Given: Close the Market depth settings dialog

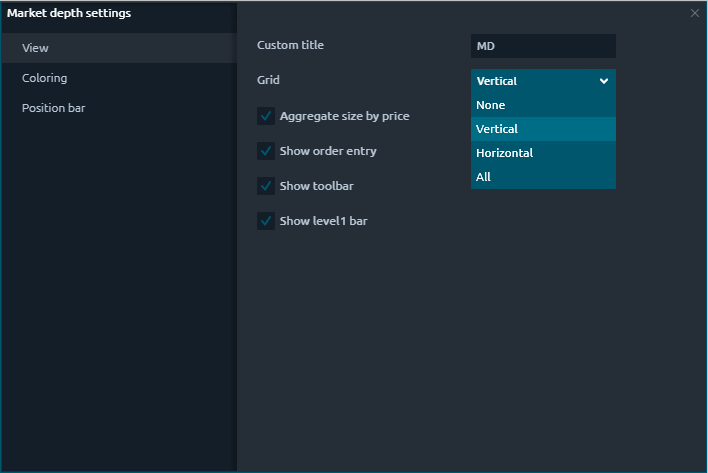Looking at the screenshot, I should [x=695, y=13].
